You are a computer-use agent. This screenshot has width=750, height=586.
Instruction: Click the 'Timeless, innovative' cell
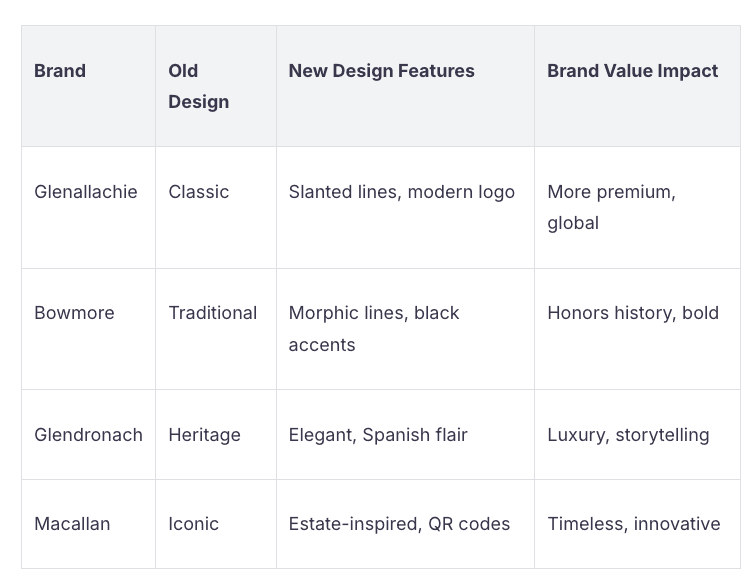click(633, 524)
